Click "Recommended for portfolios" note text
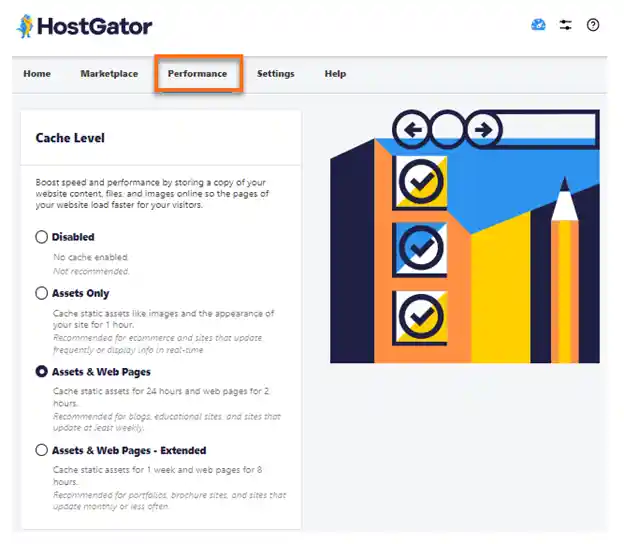The image size is (624, 544). [x=170, y=501]
